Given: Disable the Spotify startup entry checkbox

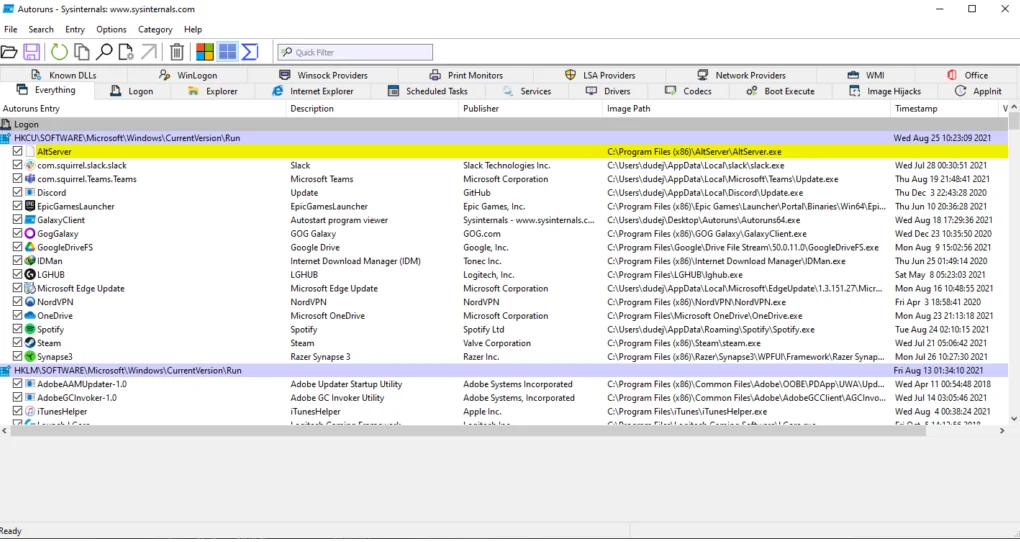Looking at the screenshot, I should pos(18,329).
